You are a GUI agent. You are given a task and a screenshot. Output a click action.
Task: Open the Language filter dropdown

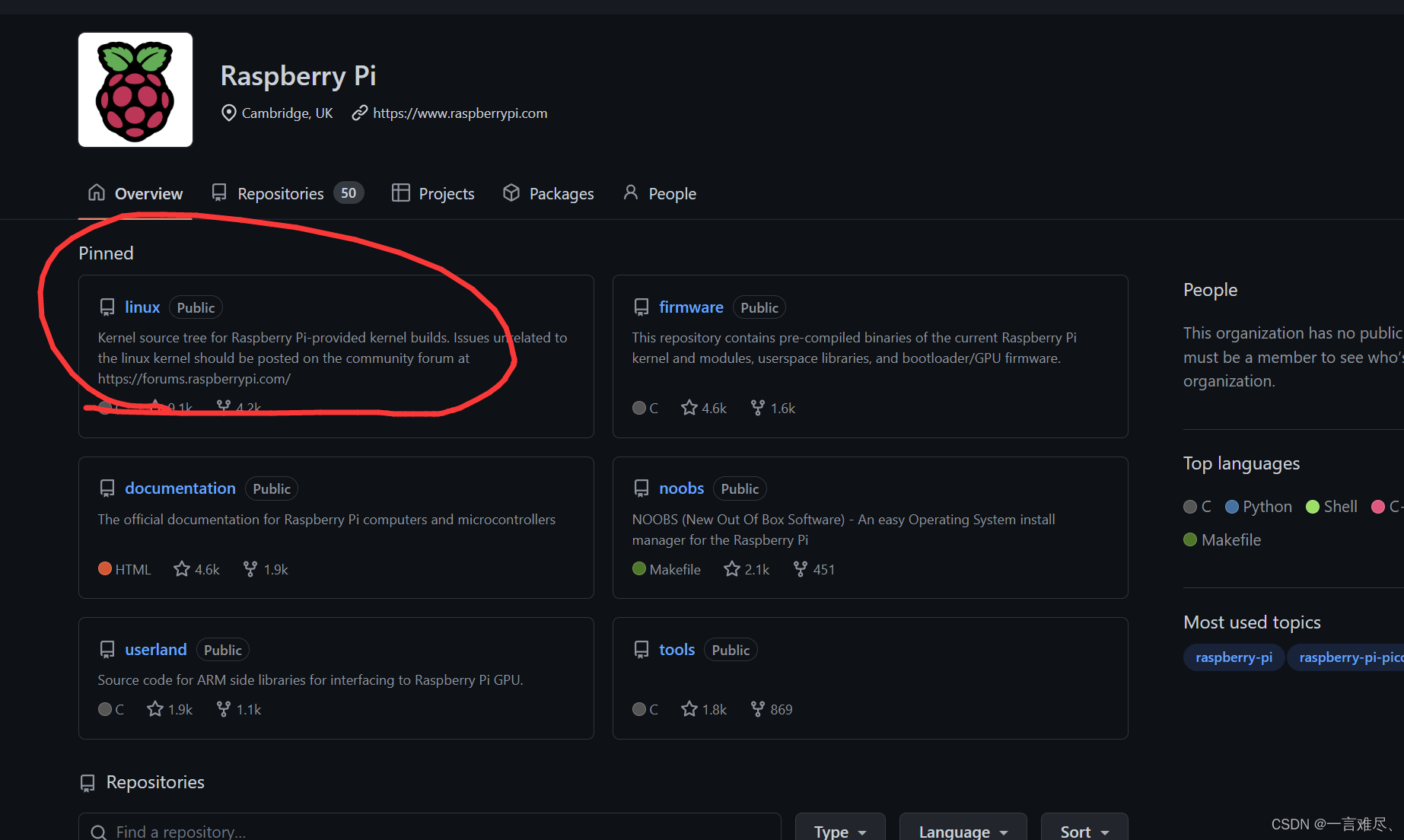pos(963,829)
